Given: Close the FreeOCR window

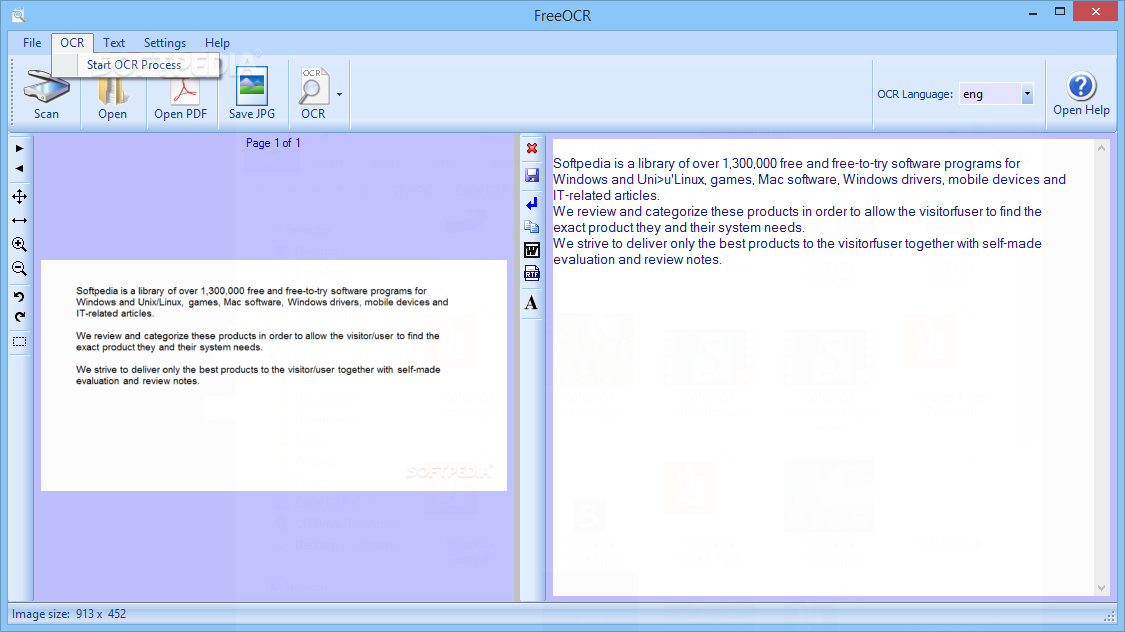Looking at the screenshot, I should coord(1096,11).
